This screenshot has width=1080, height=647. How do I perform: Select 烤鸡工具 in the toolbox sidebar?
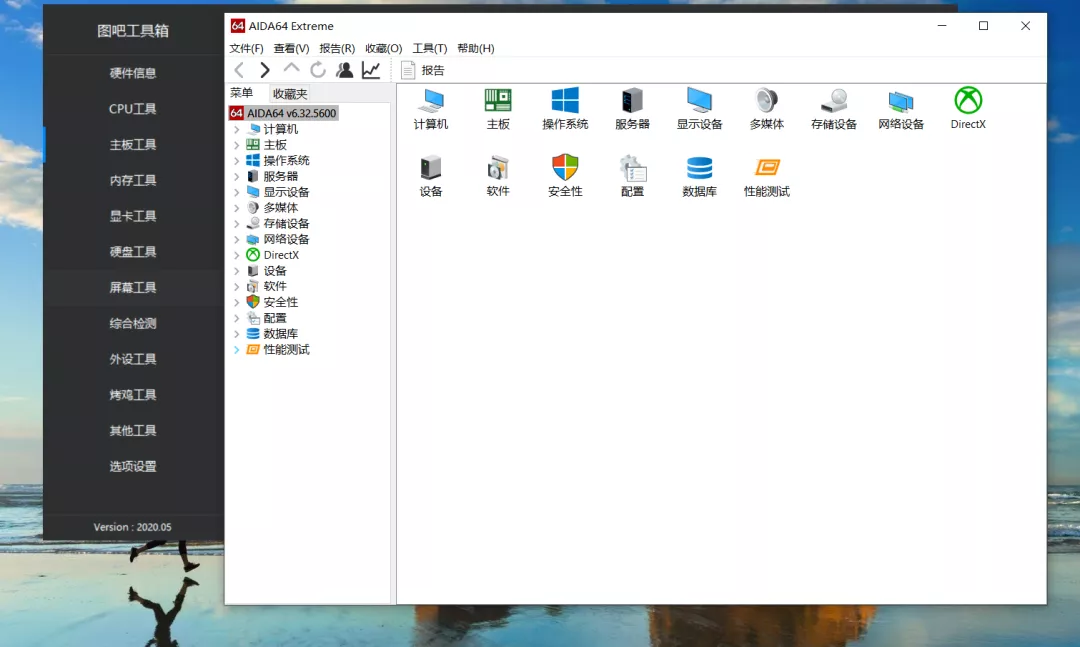coord(133,395)
